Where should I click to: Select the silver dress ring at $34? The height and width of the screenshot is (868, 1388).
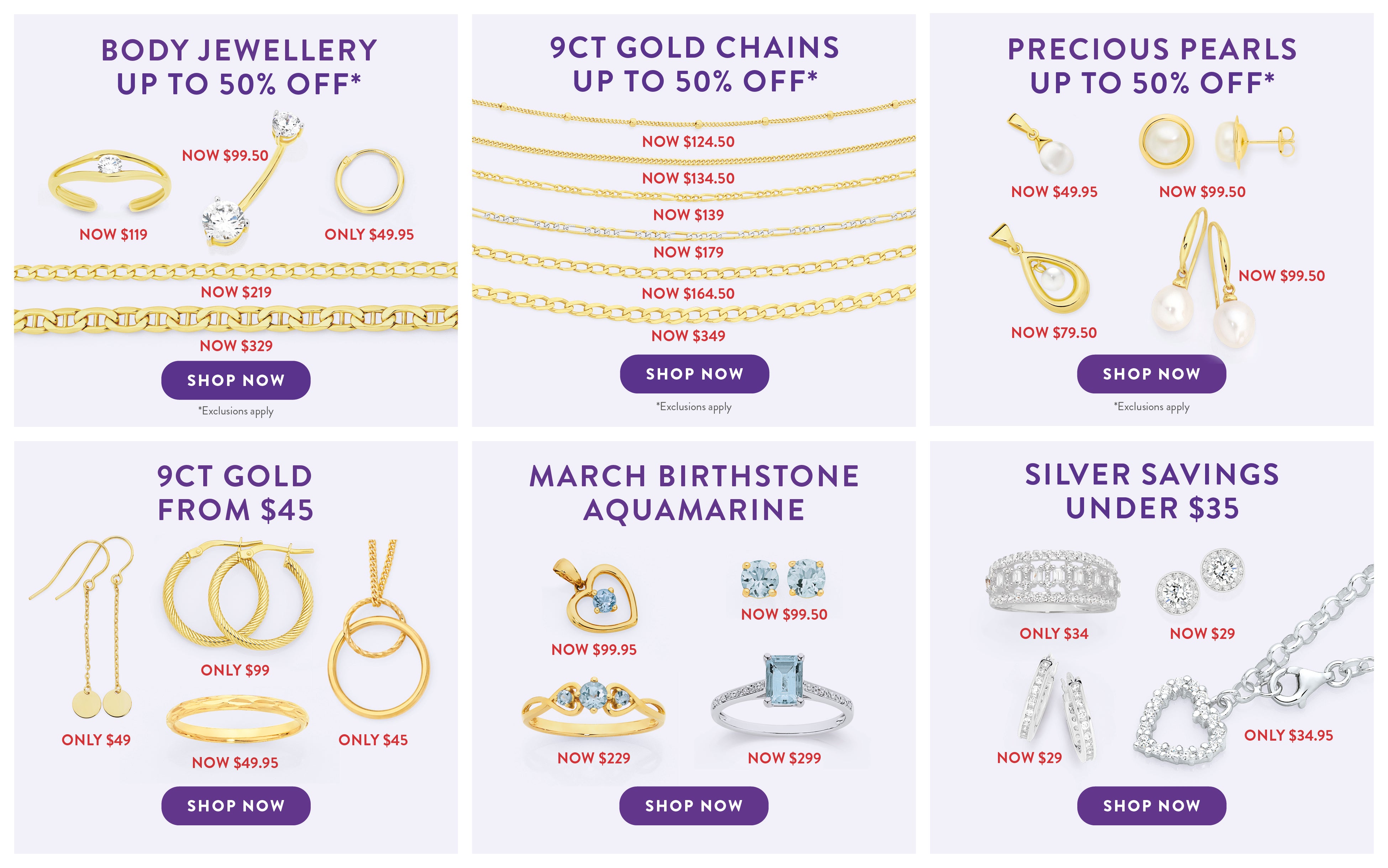click(1054, 582)
